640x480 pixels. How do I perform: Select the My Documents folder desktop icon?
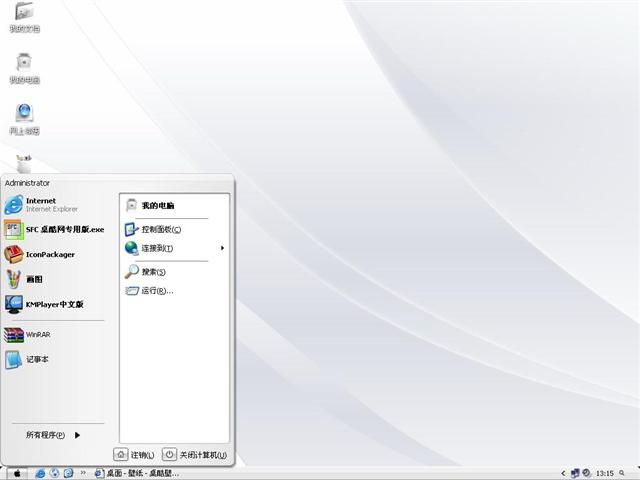pyautogui.click(x=24, y=17)
